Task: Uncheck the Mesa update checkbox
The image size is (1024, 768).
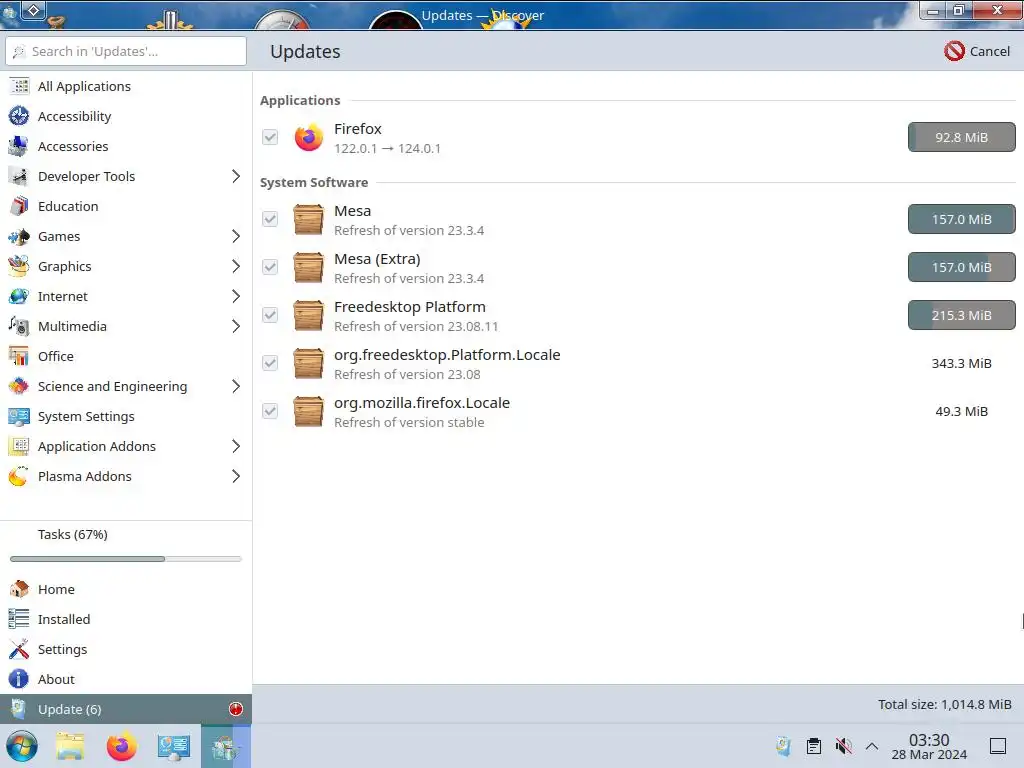Action: (x=270, y=219)
